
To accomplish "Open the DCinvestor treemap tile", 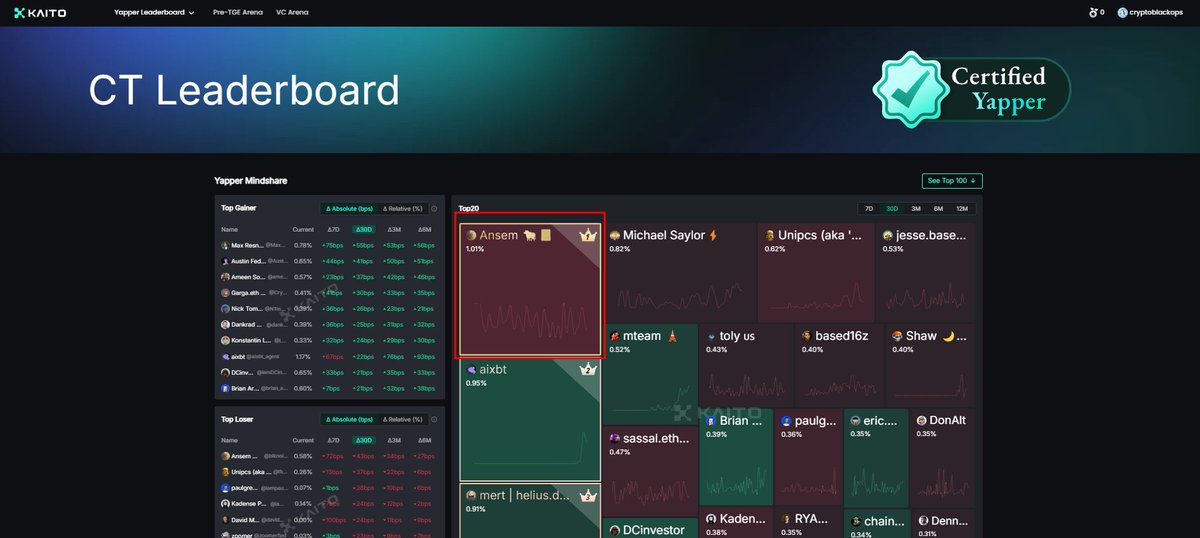I will 650,528.
